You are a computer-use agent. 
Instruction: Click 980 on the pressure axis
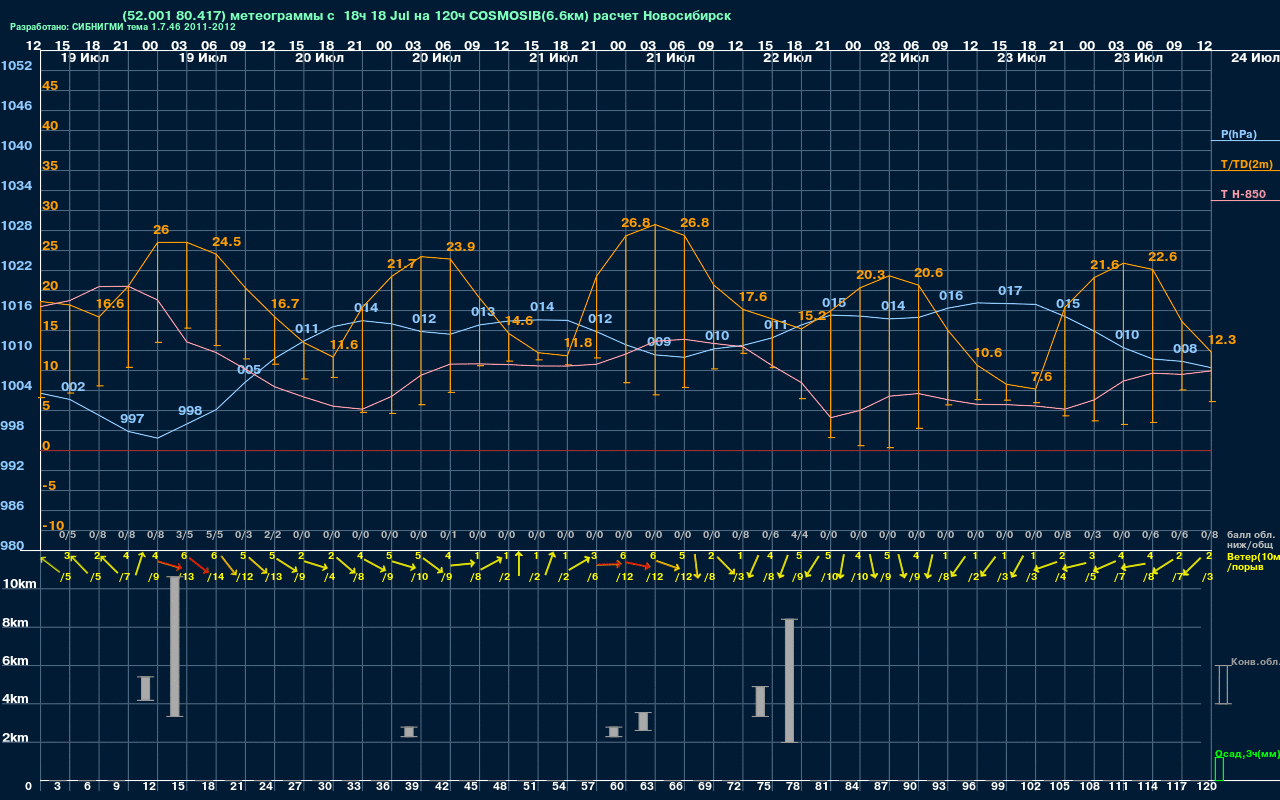click(x=12, y=546)
